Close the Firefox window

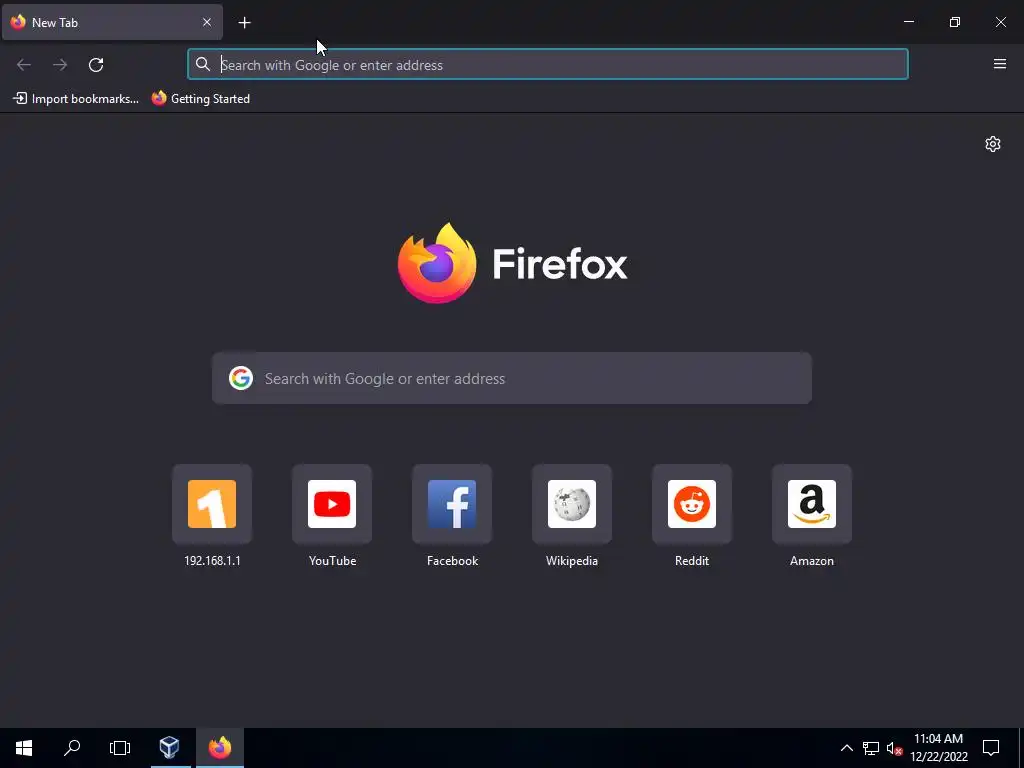coord(1000,22)
